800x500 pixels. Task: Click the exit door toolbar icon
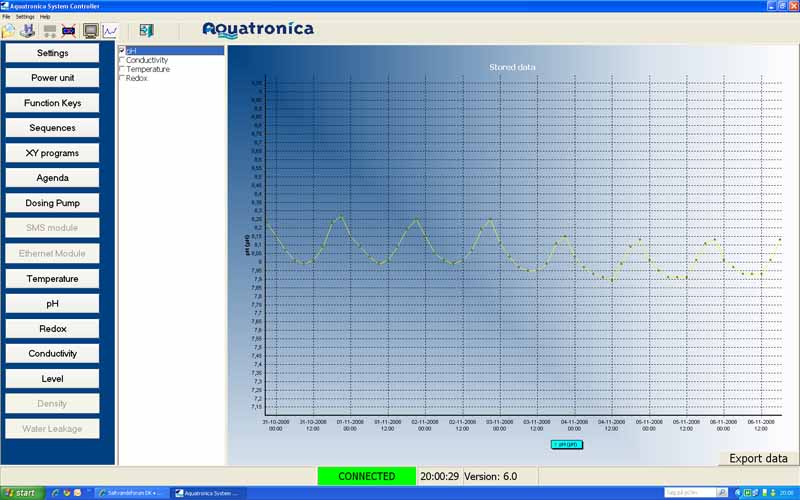(146, 31)
